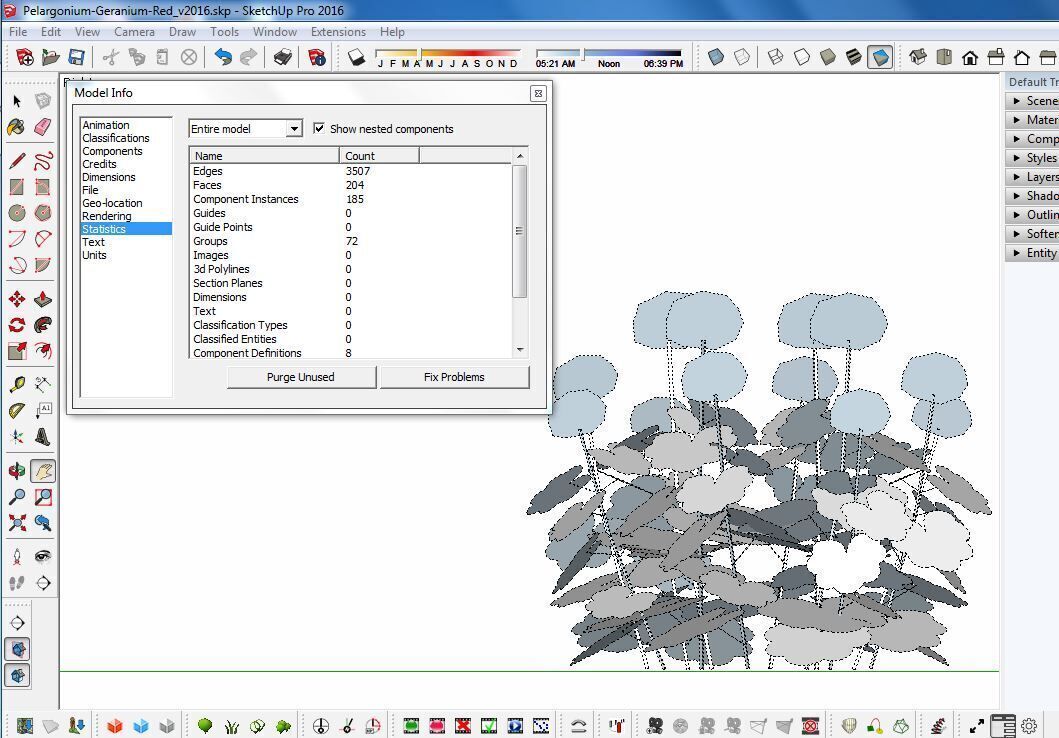The width and height of the screenshot is (1059, 738).
Task: Open the Entire model dropdown
Action: [x=245, y=128]
